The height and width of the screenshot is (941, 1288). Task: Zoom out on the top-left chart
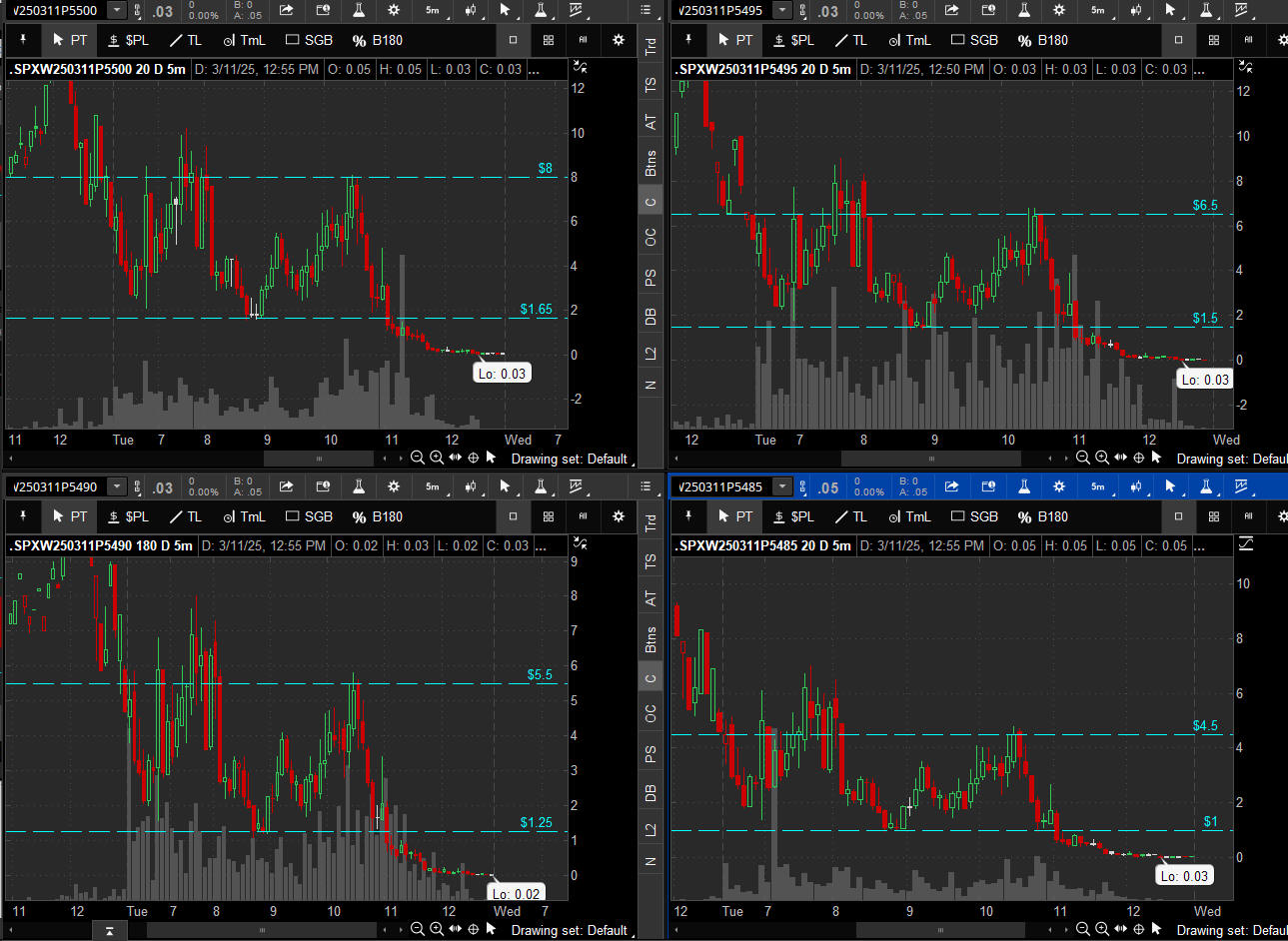[x=418, y=458]
